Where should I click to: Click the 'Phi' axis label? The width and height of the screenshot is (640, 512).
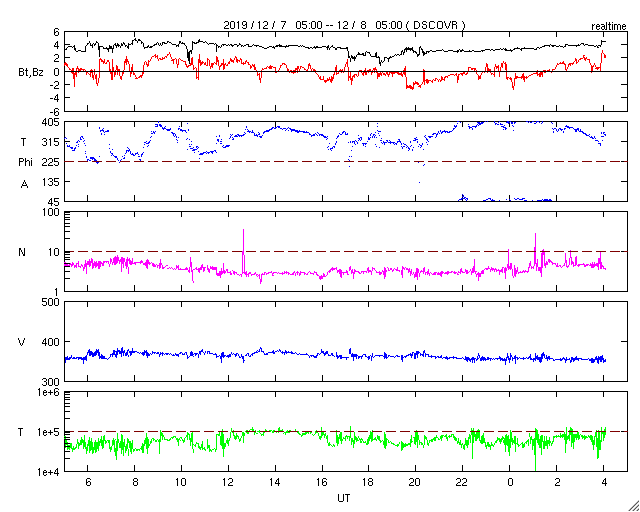25,163
